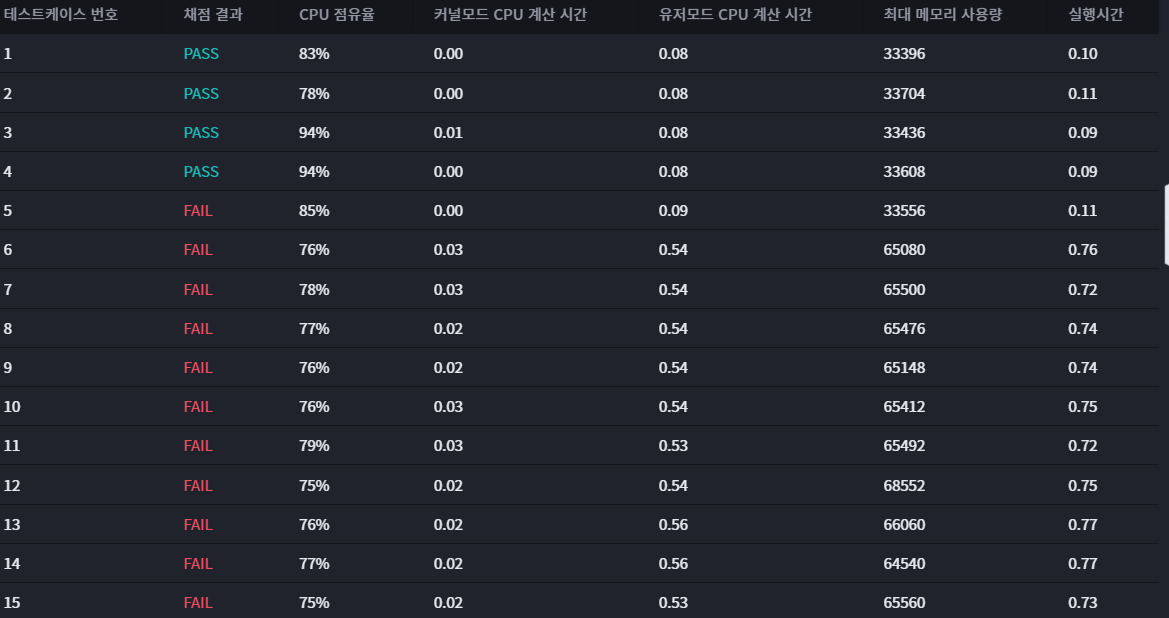The height and width of the screenshot is (618, 1169).
Task: Click user-mode time 0.56 in row 14
Action: click(673, 564)
